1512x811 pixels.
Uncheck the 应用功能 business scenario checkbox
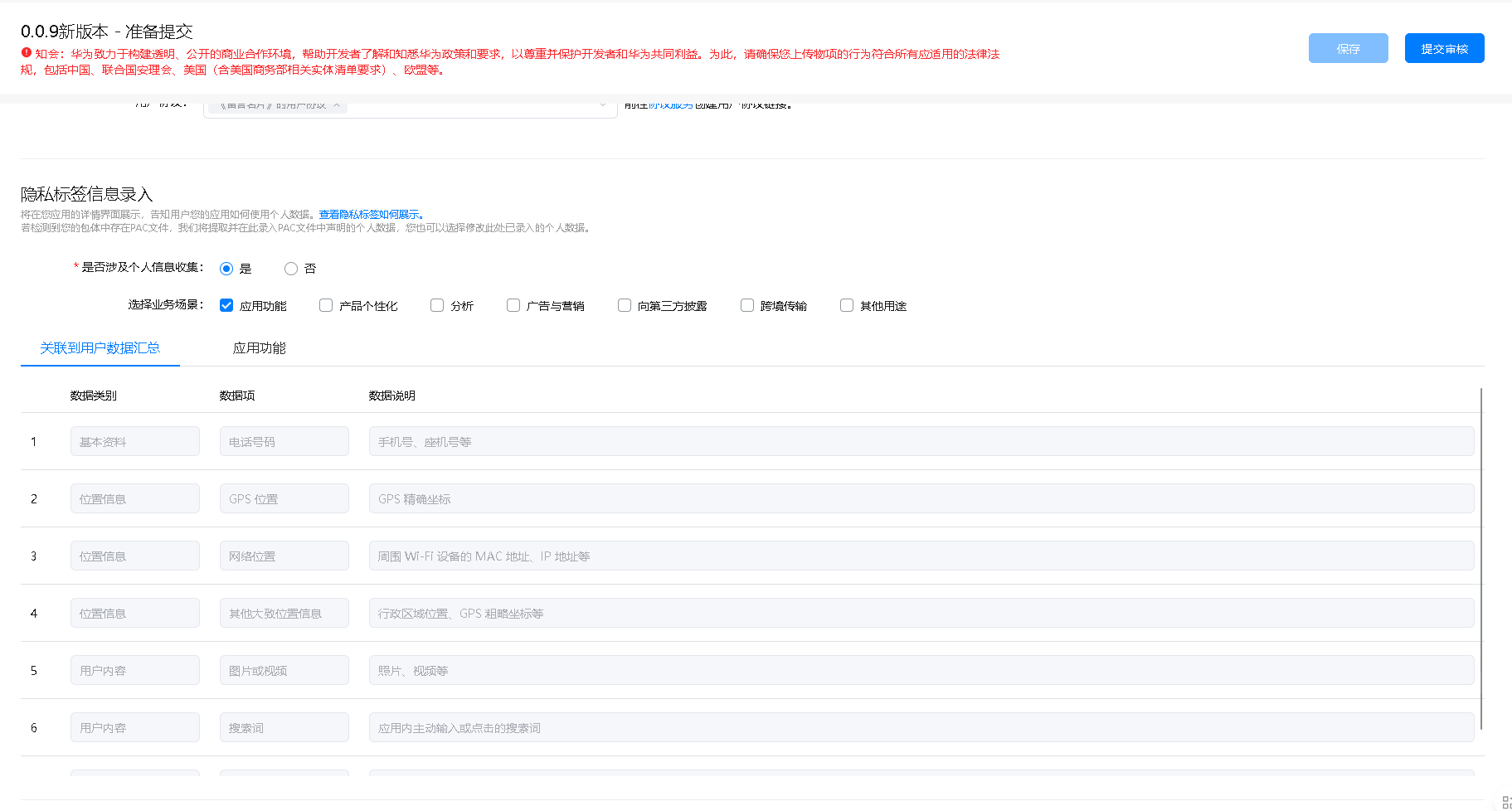pyautogui.click(x=226, y=305)
